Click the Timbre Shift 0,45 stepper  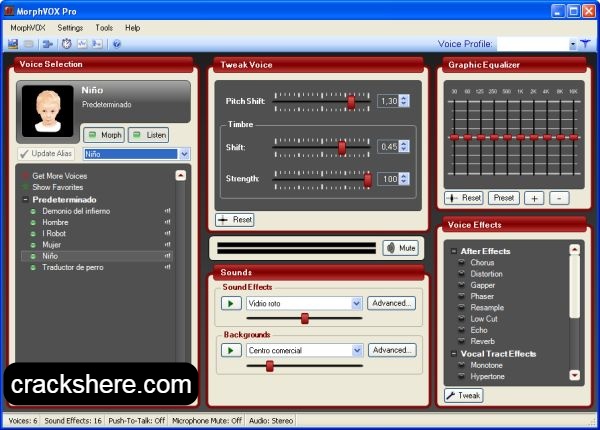[404, 147]
